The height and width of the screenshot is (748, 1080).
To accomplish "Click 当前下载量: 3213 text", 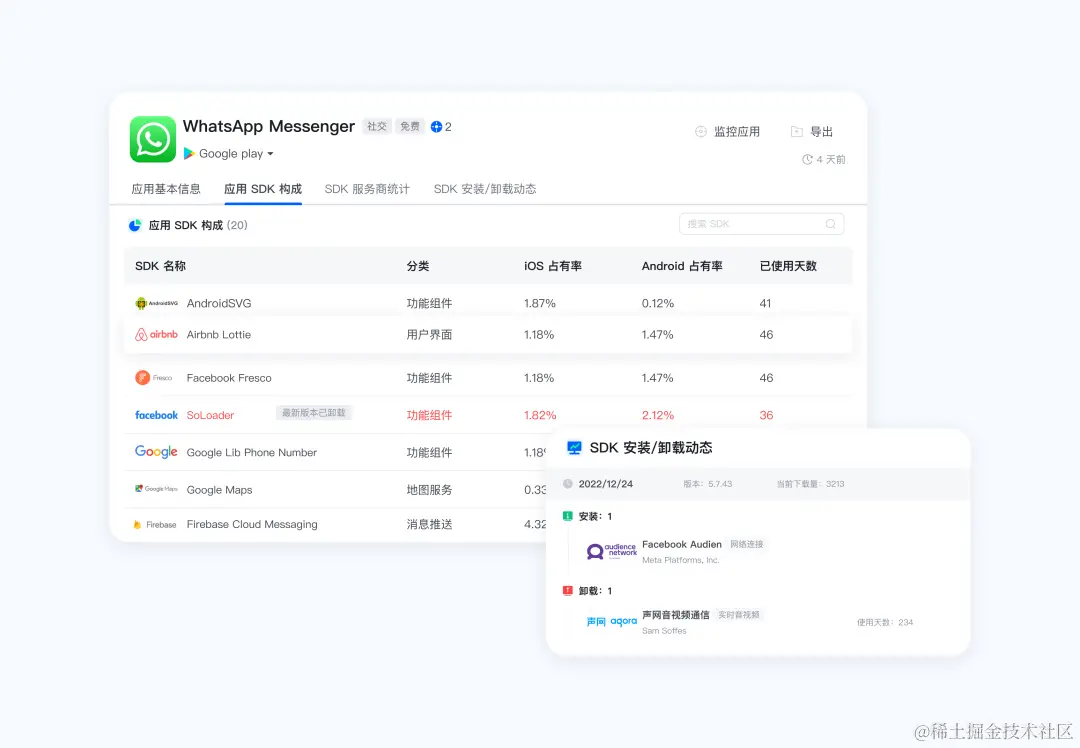I will point(811,484).
